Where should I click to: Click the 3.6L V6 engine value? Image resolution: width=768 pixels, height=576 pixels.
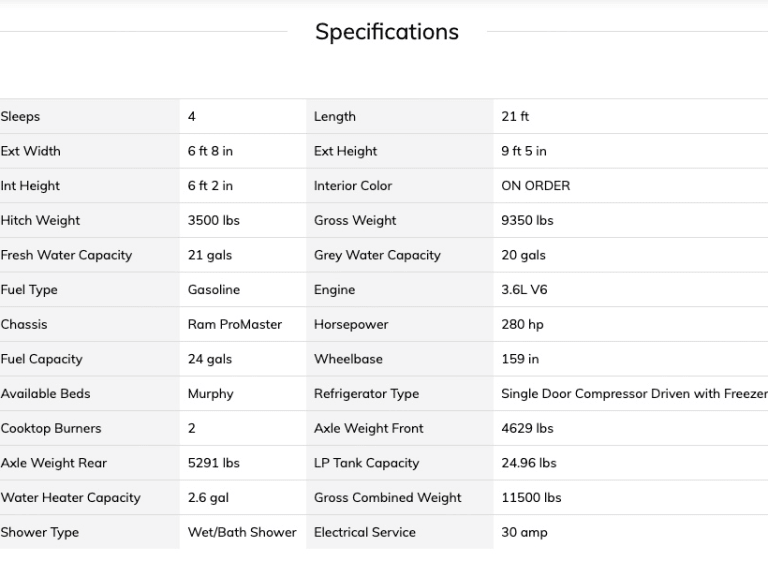tap(524, 290)
